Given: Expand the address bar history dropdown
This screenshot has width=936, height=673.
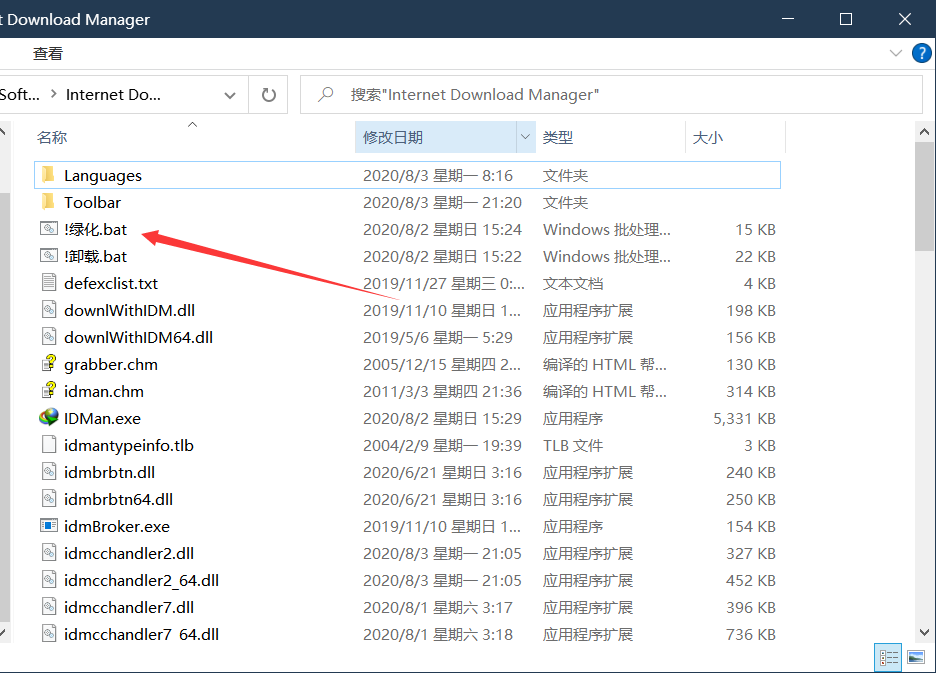Looking at the screenshot, I should tap(230, 95).
